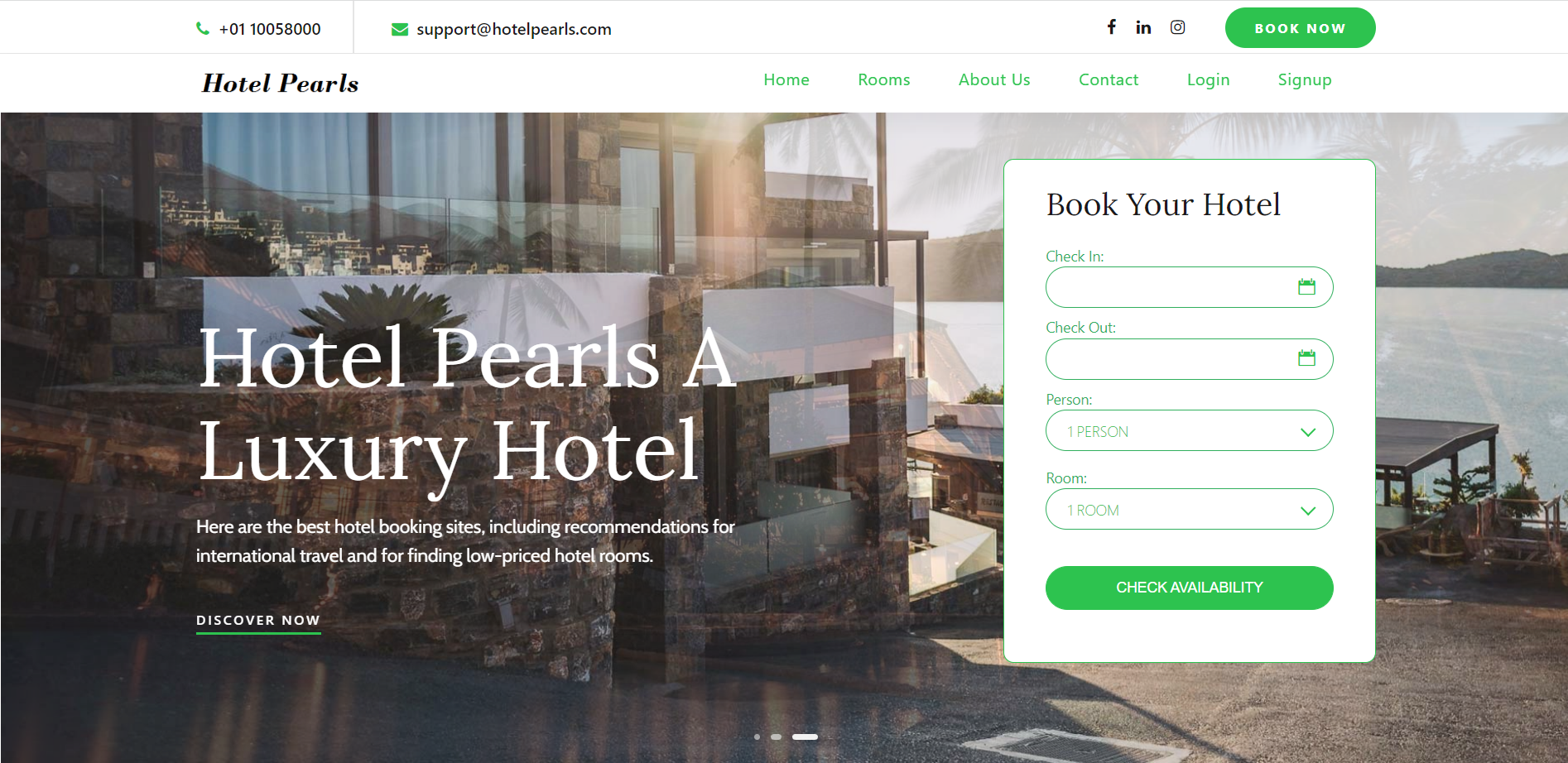Open the Facebook social icon
Screen dimensions: 1568x763
(1112, 27)
